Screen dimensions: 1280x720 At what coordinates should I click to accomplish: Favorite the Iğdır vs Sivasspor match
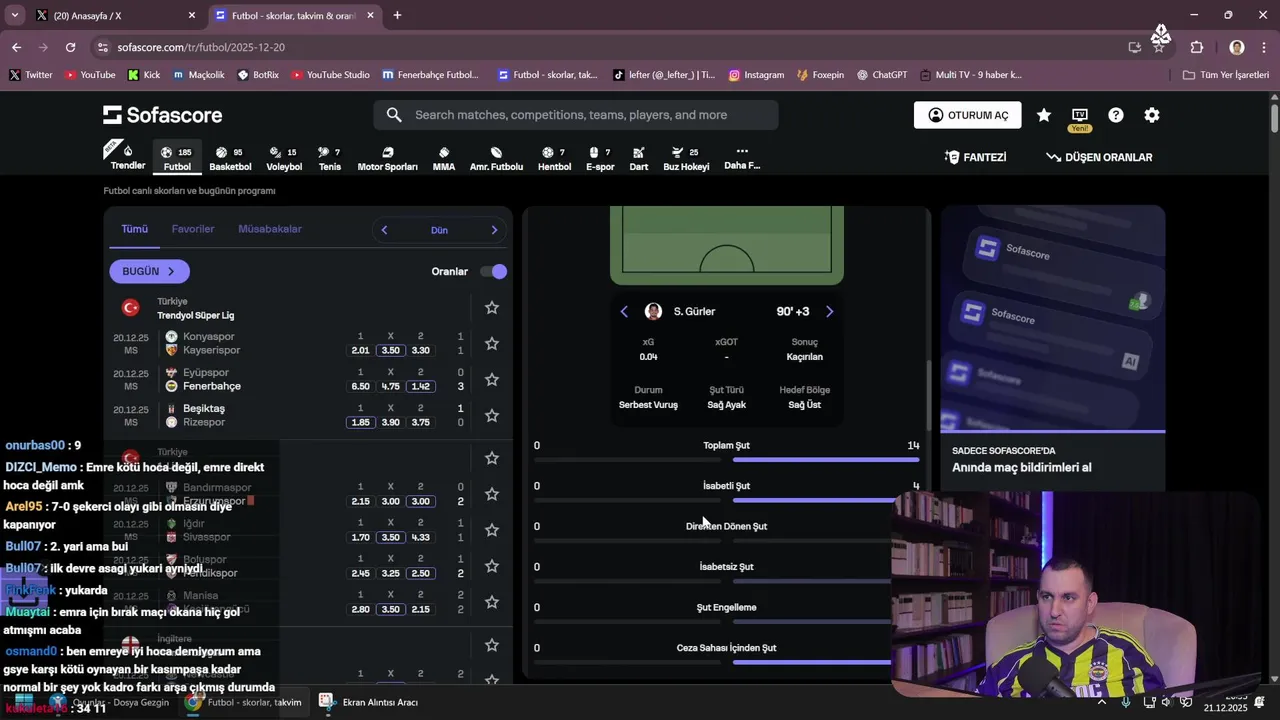[492, 530]
